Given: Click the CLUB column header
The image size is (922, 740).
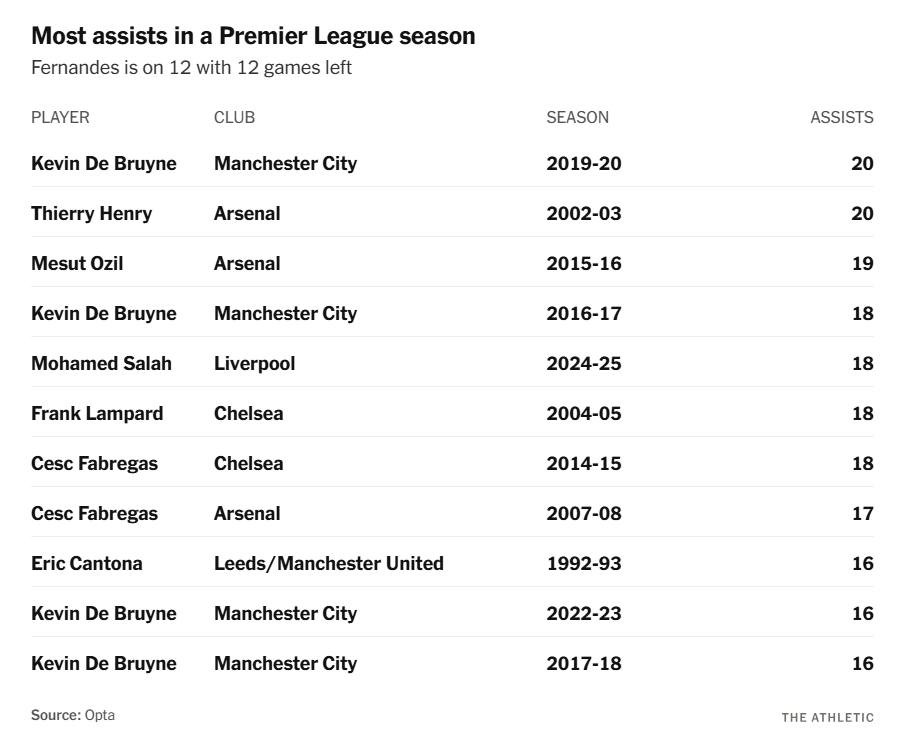Looking at the screenshot, I should (x=234, y=117).
